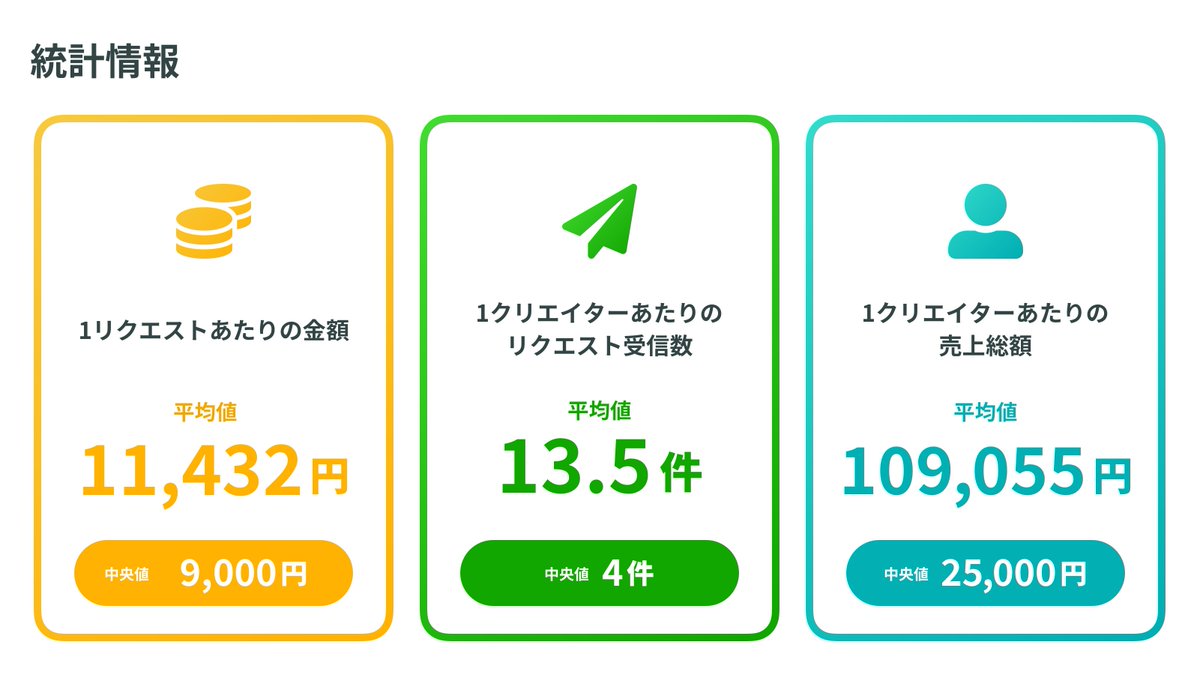
Task: Select the 1リクエストあたりの金額 card title
Action: click(x=214, y=331)
